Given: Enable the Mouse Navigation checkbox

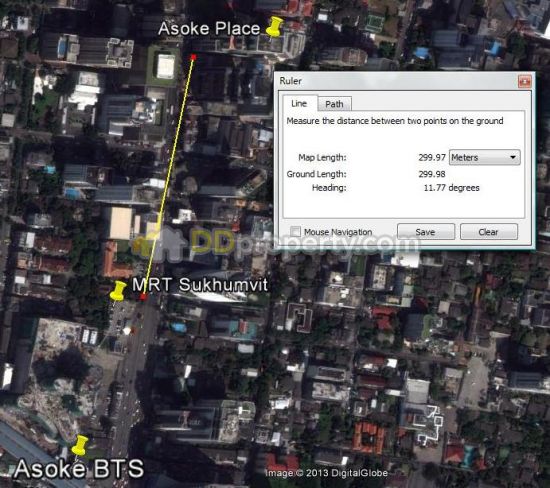Looking at the screenshot, I should click(295, 232).
